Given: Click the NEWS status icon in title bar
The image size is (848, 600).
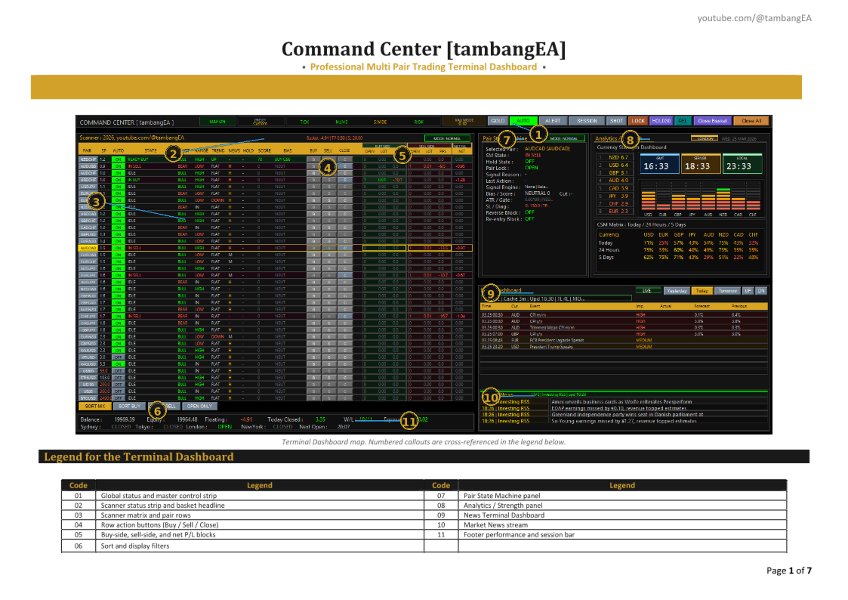Looking at the screenshot, I should tap(341, 118).
